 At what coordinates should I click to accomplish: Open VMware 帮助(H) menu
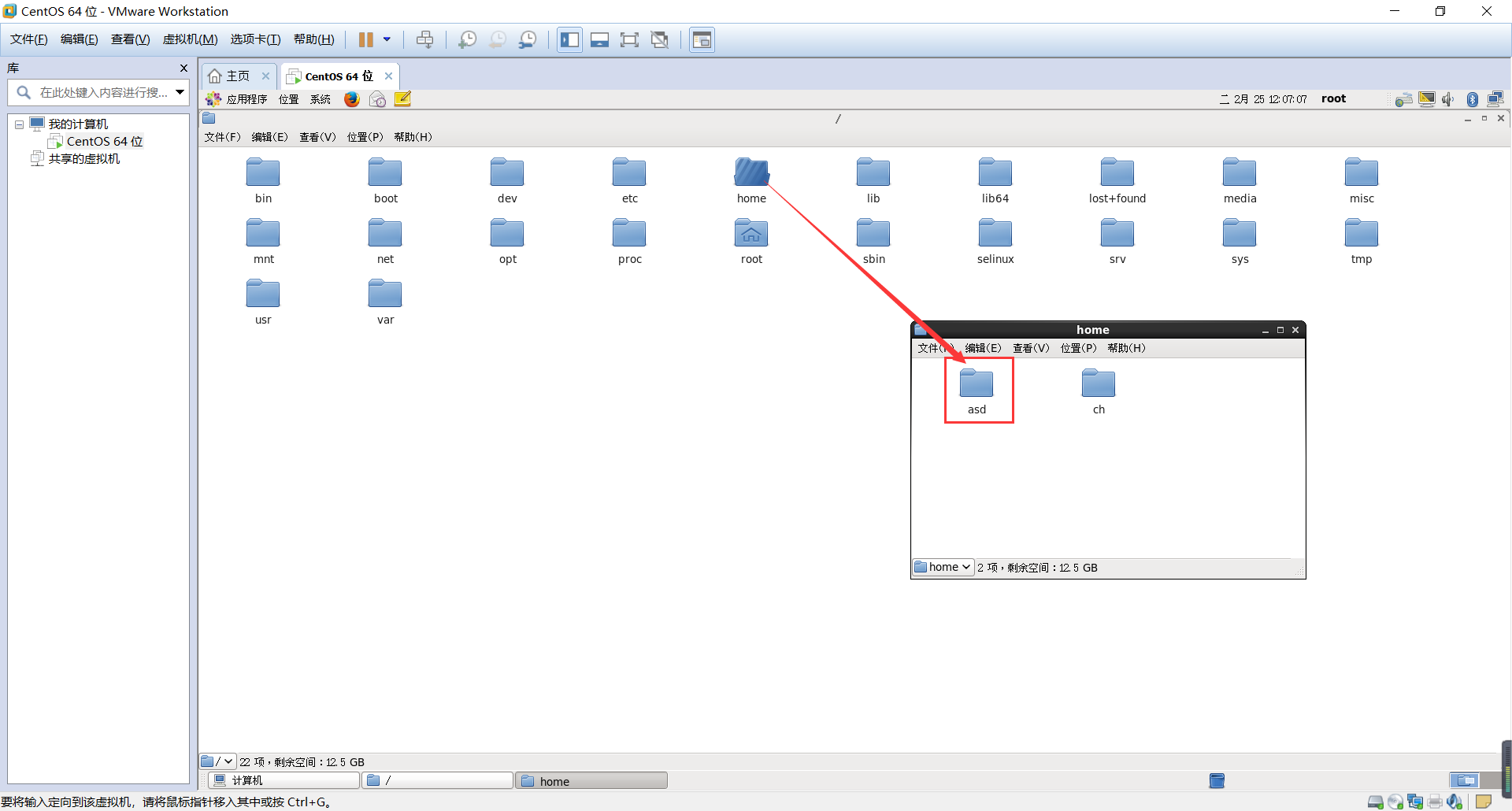(x=314, y=39)
